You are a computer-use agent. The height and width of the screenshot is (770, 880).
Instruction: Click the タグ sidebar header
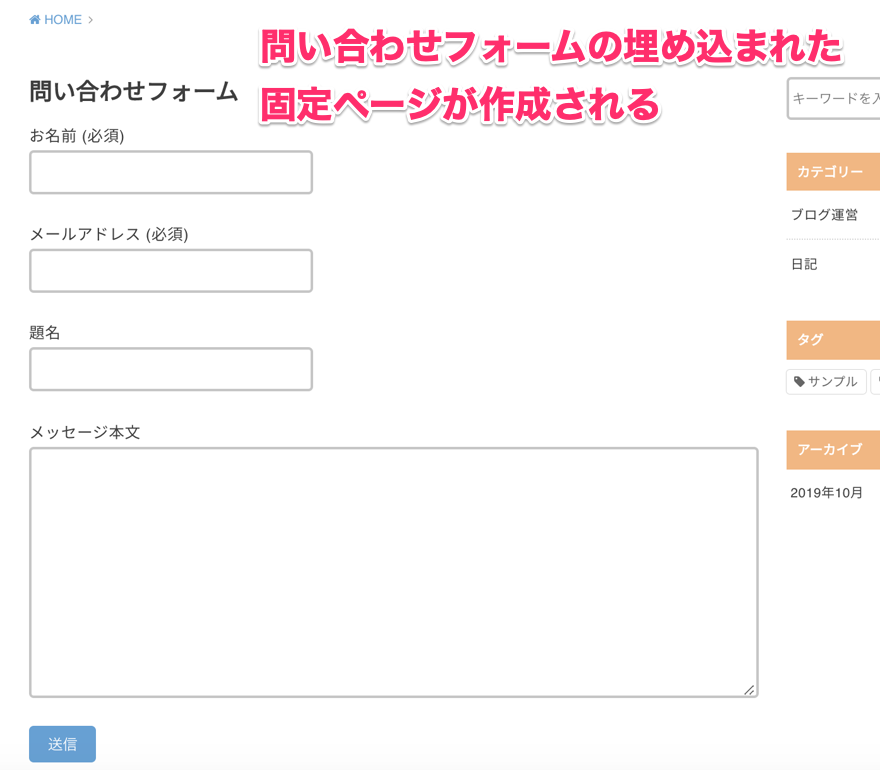(x=811, y=340)
